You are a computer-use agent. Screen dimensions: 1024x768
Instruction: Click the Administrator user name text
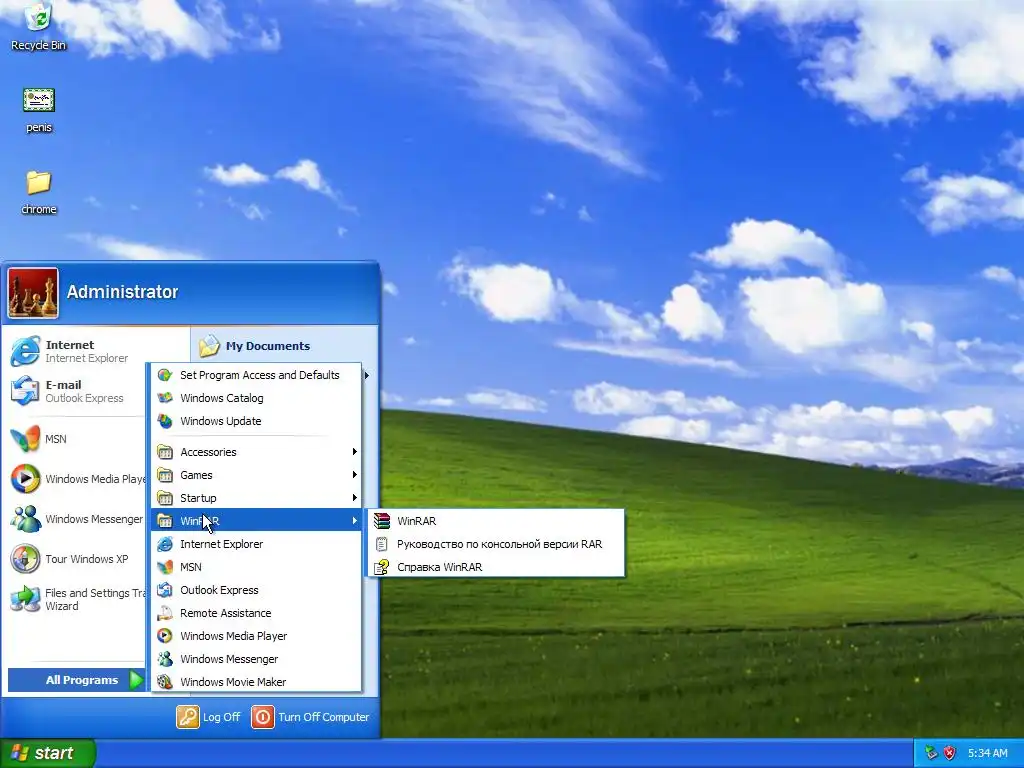pos(122,292)
